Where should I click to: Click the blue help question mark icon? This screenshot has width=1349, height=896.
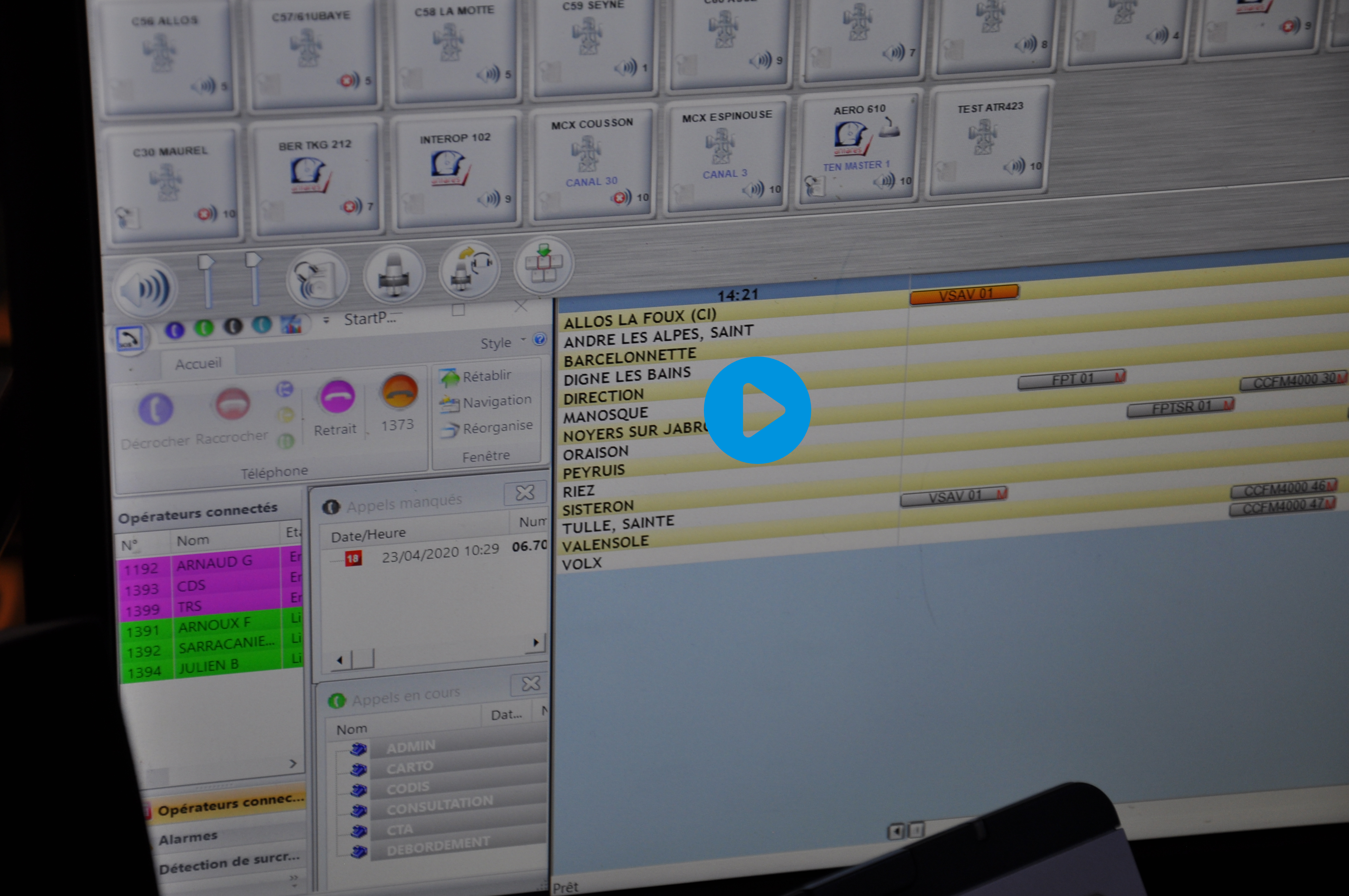(x=539, y=339)
